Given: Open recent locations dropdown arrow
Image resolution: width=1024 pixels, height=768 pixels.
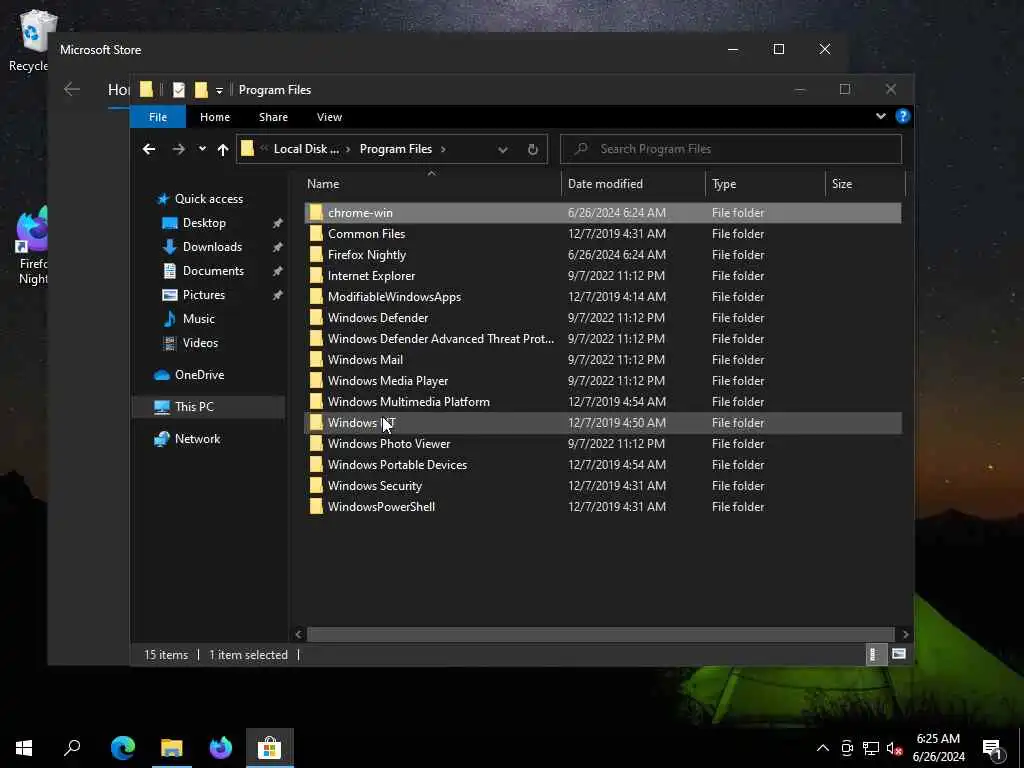Looking at the screenshot, I should [x=202, y=149].
